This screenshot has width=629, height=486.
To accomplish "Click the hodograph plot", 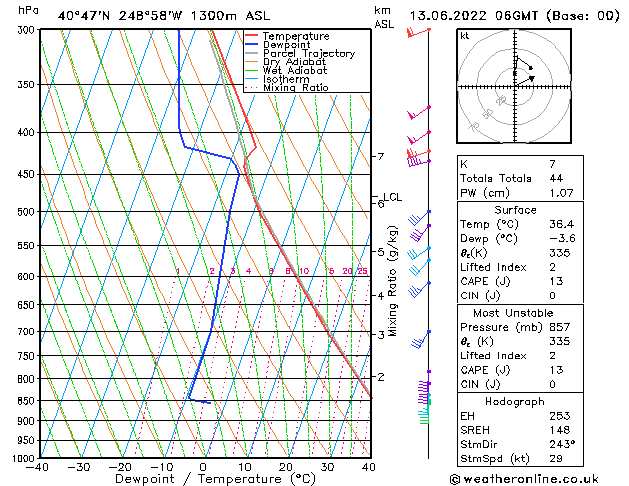I will [514, 86].
